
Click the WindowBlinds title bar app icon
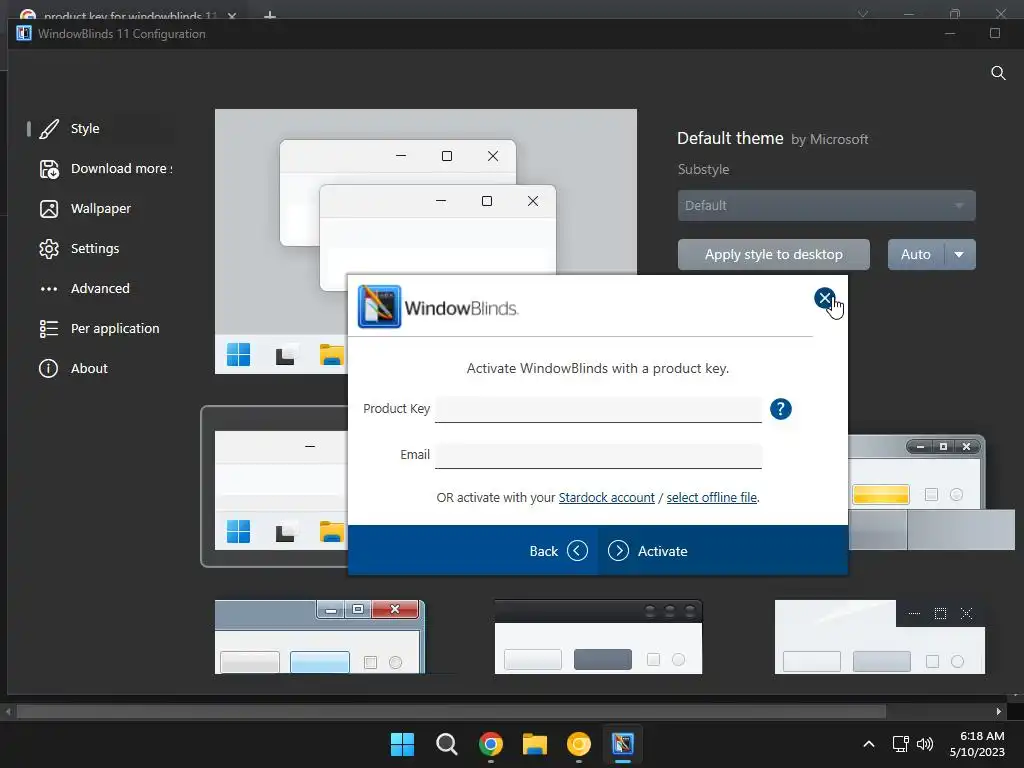click(x=24, y=33)
